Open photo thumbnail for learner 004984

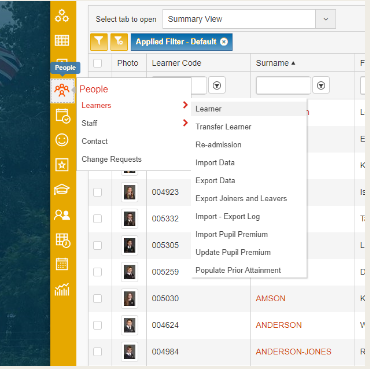(x=129, y=352)
